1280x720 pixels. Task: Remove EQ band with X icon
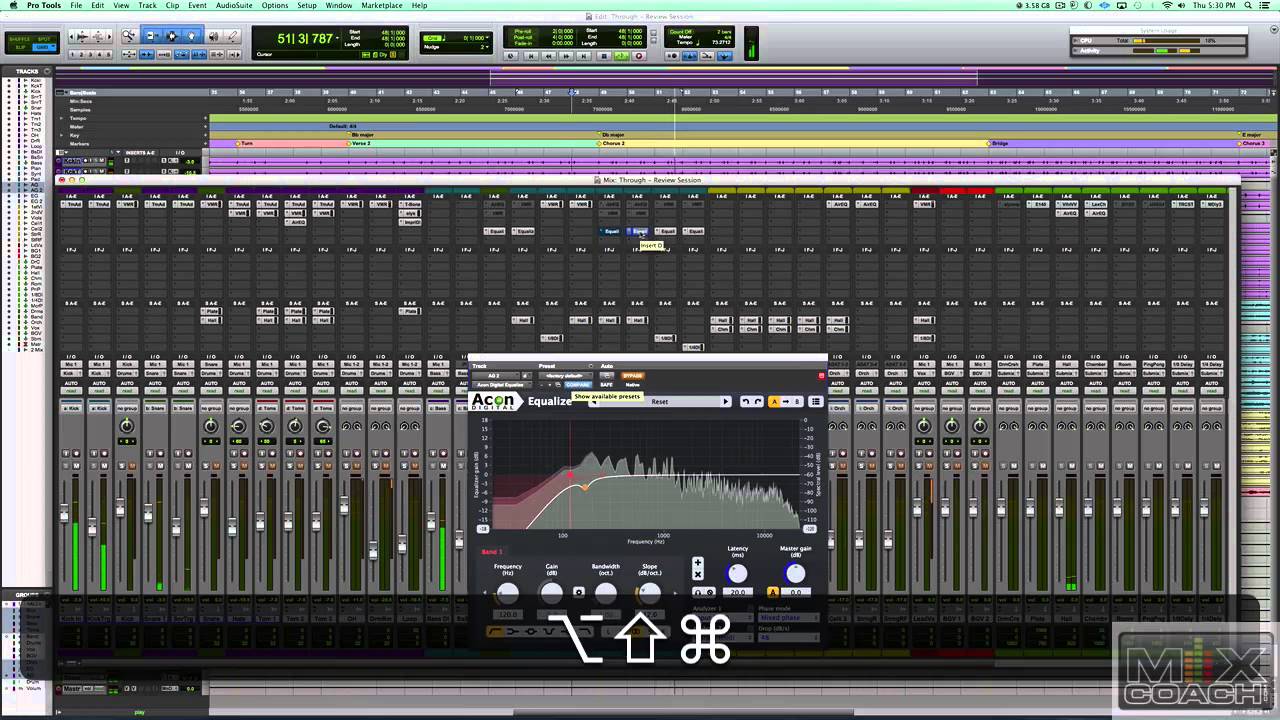698,575
